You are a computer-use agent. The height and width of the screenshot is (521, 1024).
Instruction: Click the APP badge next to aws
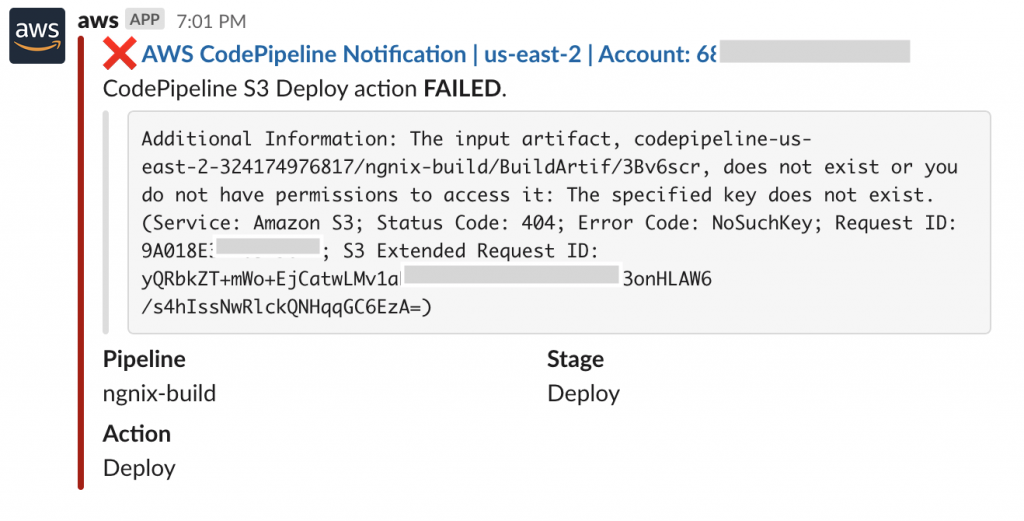(x=144, y=20)
